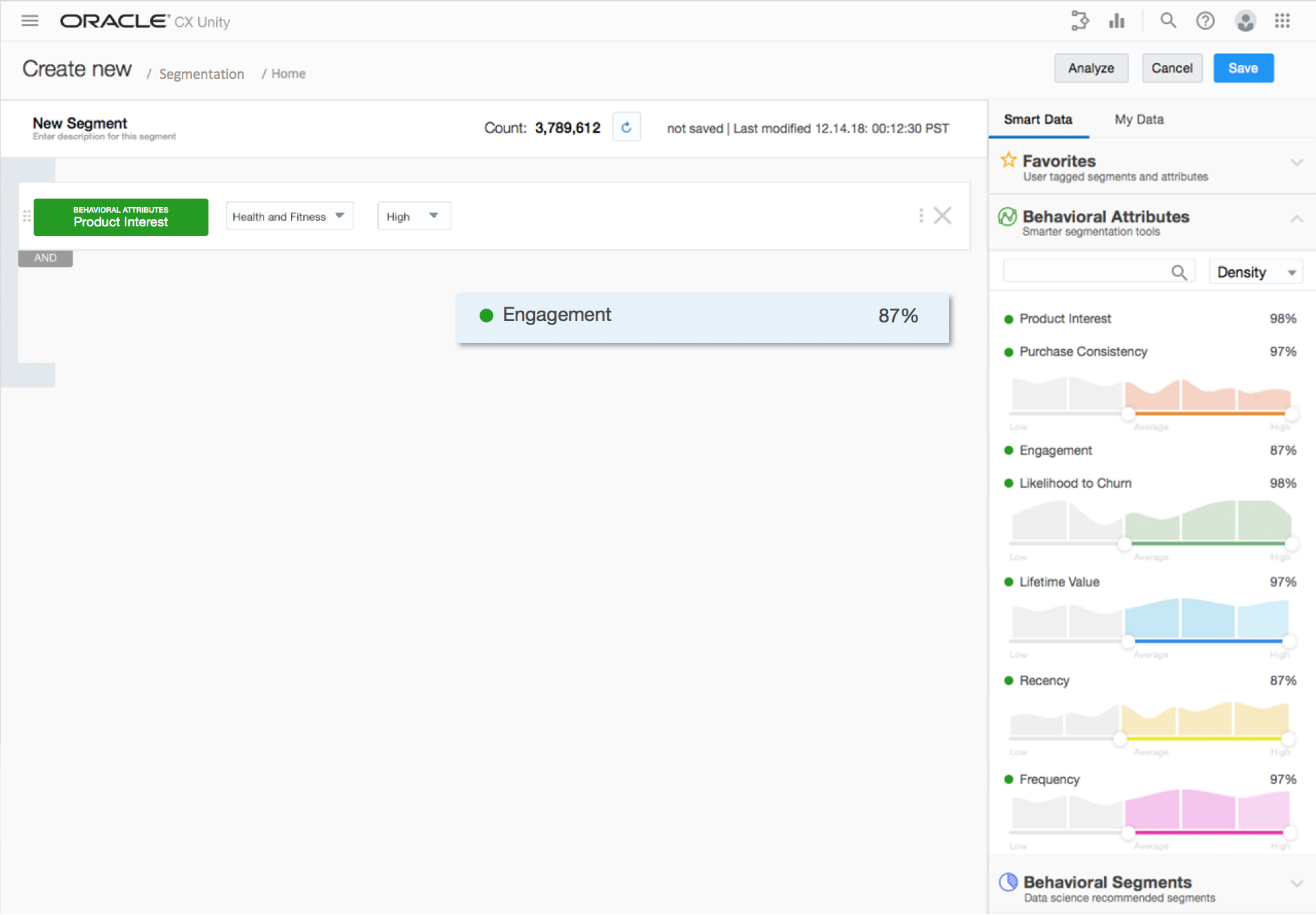Save the new segment
Image resolution: width=1316 pixels, height=915 pixels.
click(x=1243, y=68)
